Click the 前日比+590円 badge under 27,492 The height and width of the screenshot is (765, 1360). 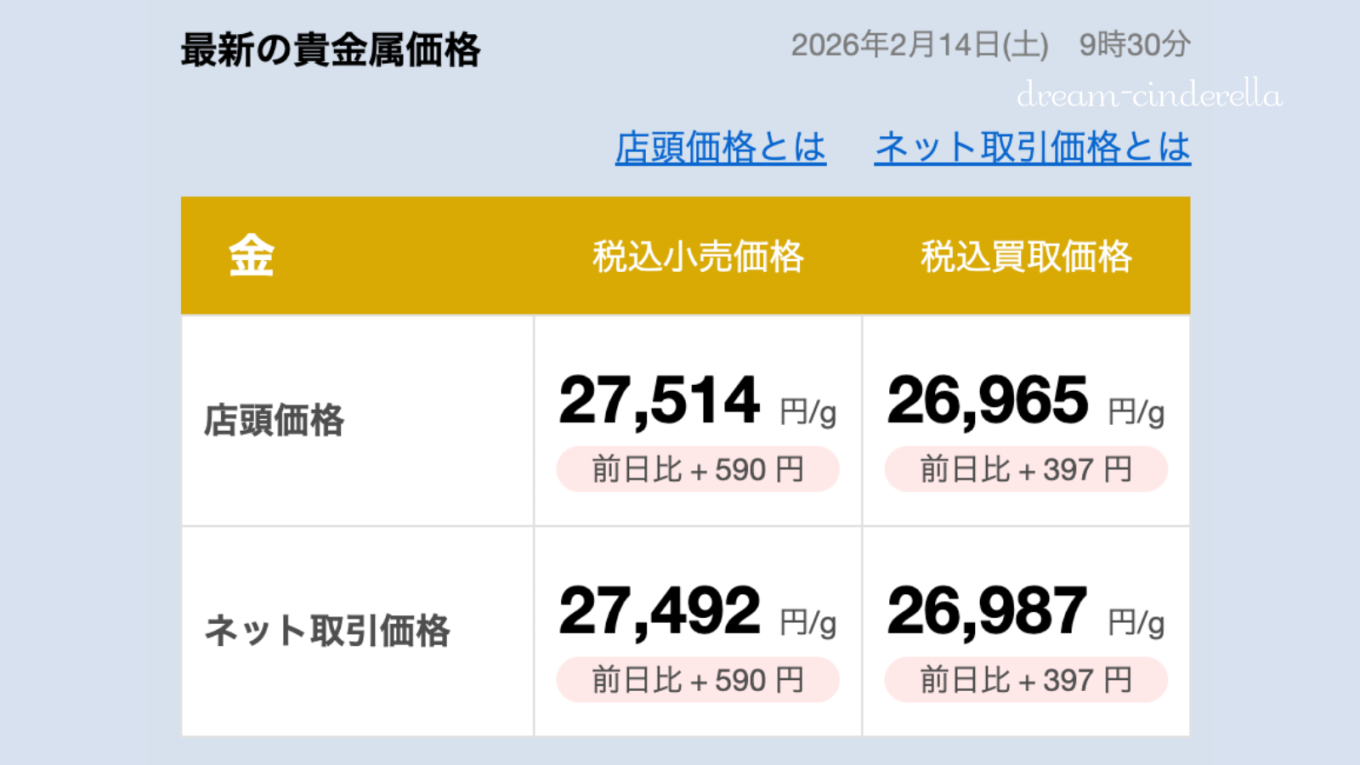[x=698, y=679]
